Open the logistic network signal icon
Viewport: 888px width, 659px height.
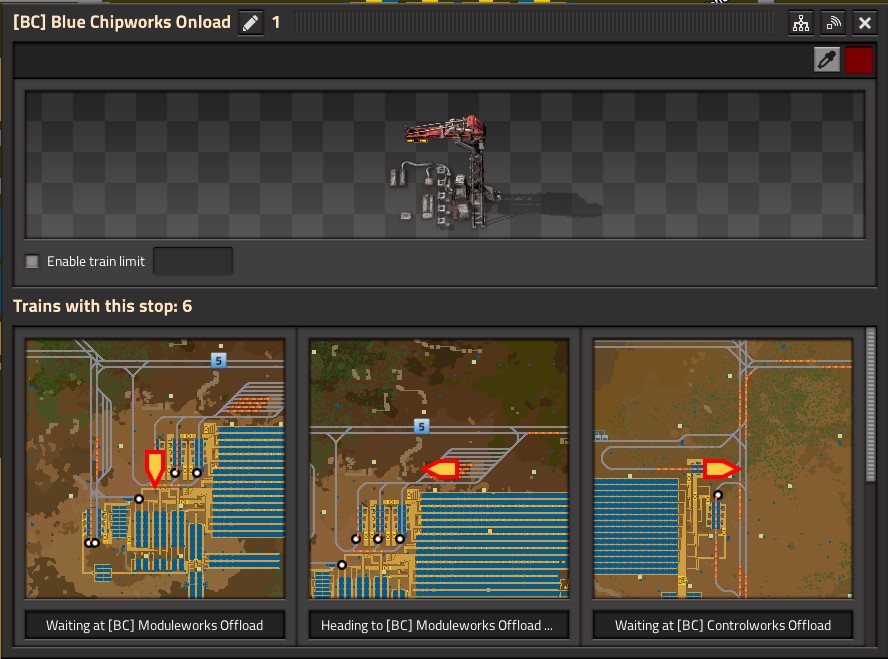832,23
